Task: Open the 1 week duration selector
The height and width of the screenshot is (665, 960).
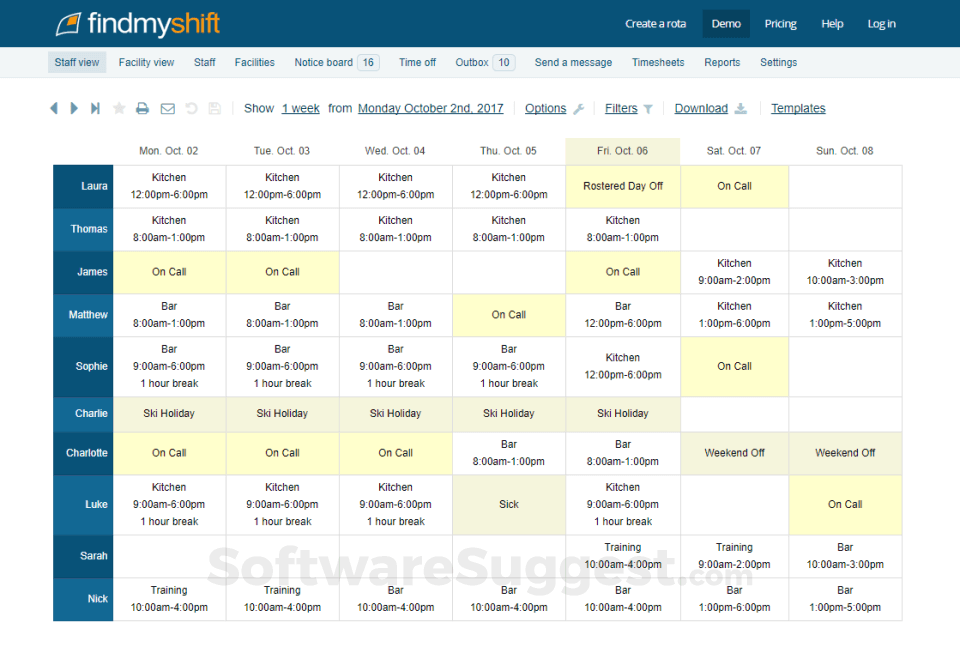Action: tap(300, 108)
